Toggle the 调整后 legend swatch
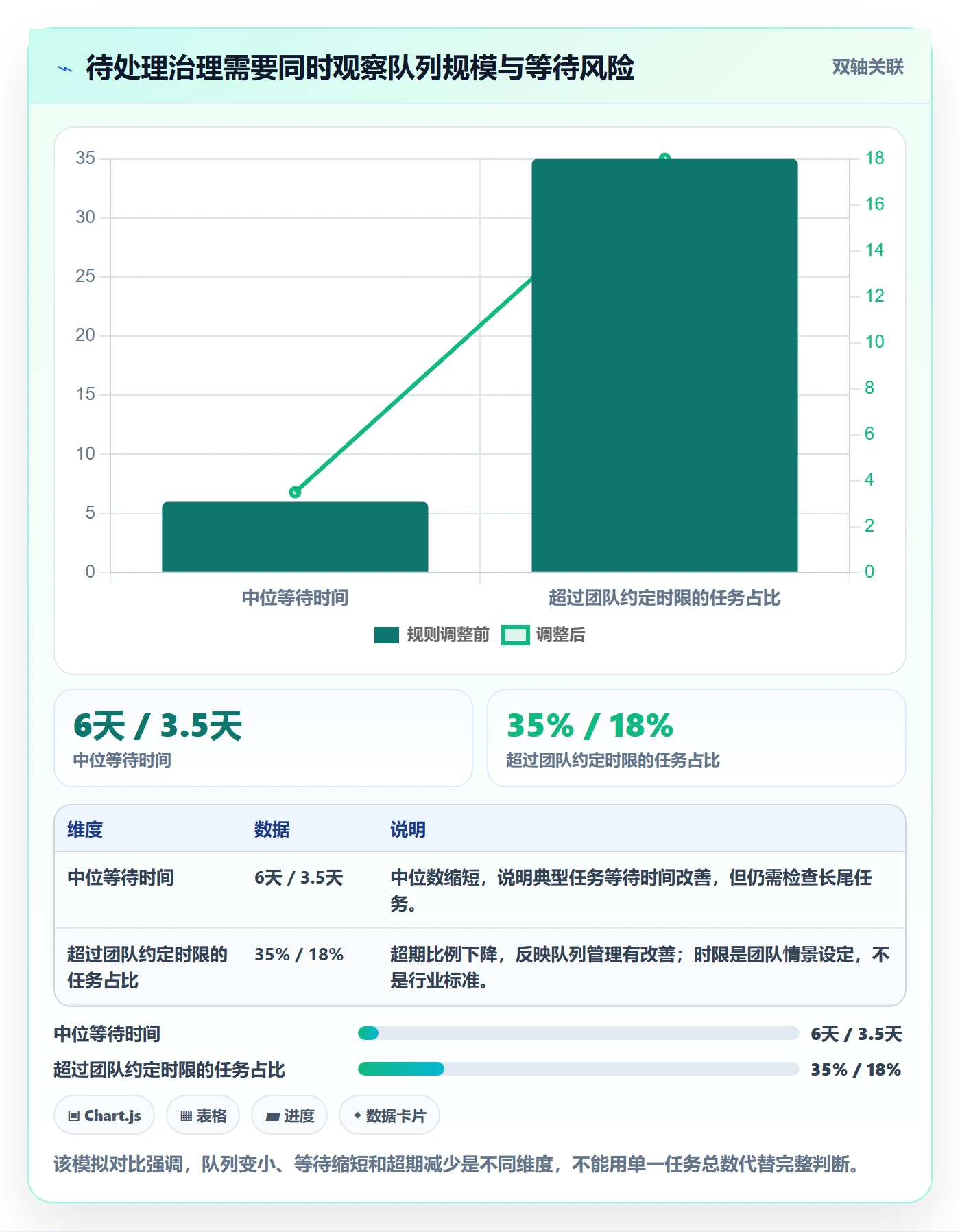960x1232 pixels. (x=515, y=635)
